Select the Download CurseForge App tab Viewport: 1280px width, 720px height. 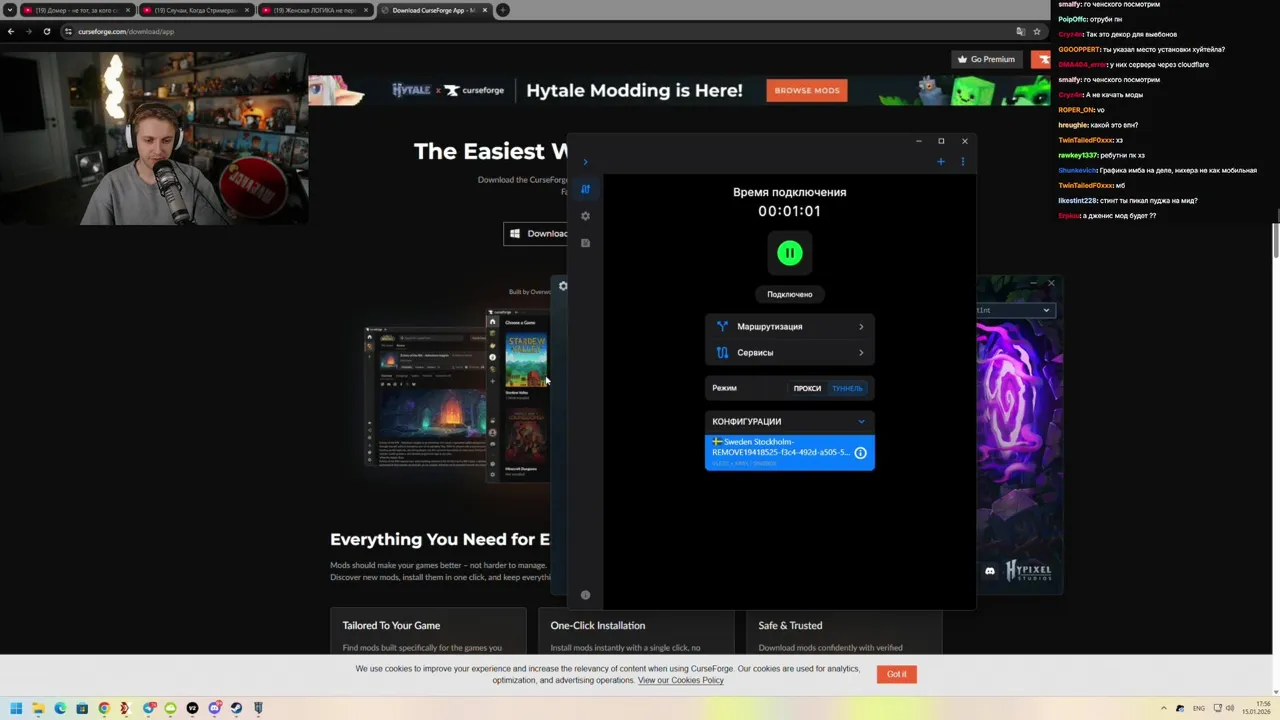(x=433, y=10)
